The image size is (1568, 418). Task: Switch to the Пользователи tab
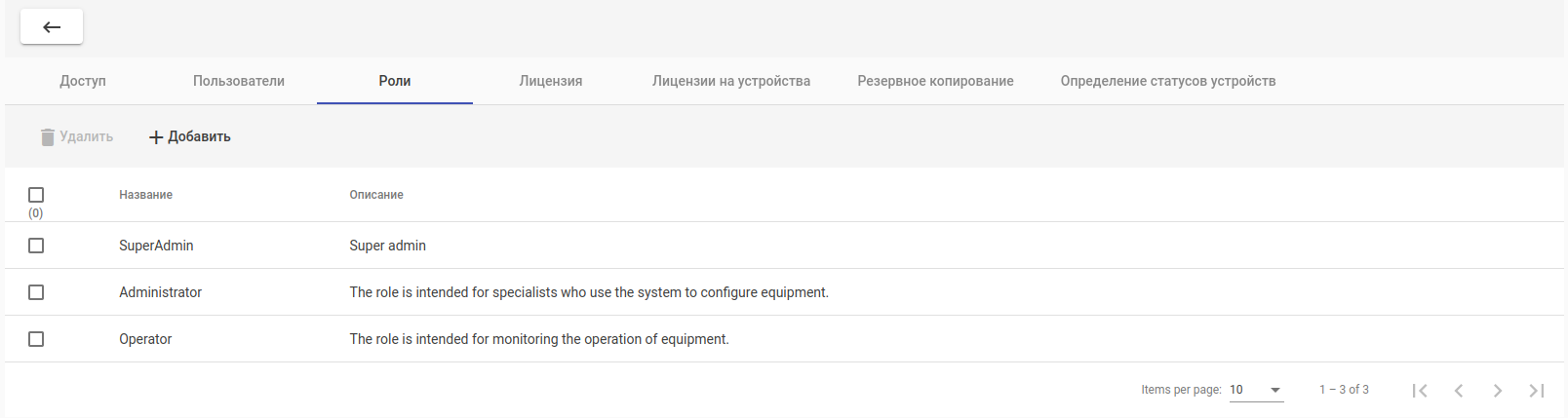[239, 81]
